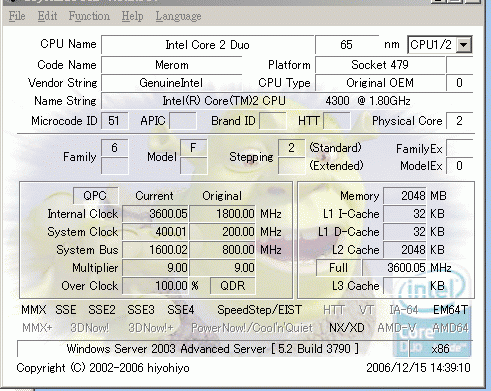Select the CPU1/2 combo box
This screenshot has height=391, width=491.
pos(440,45)
